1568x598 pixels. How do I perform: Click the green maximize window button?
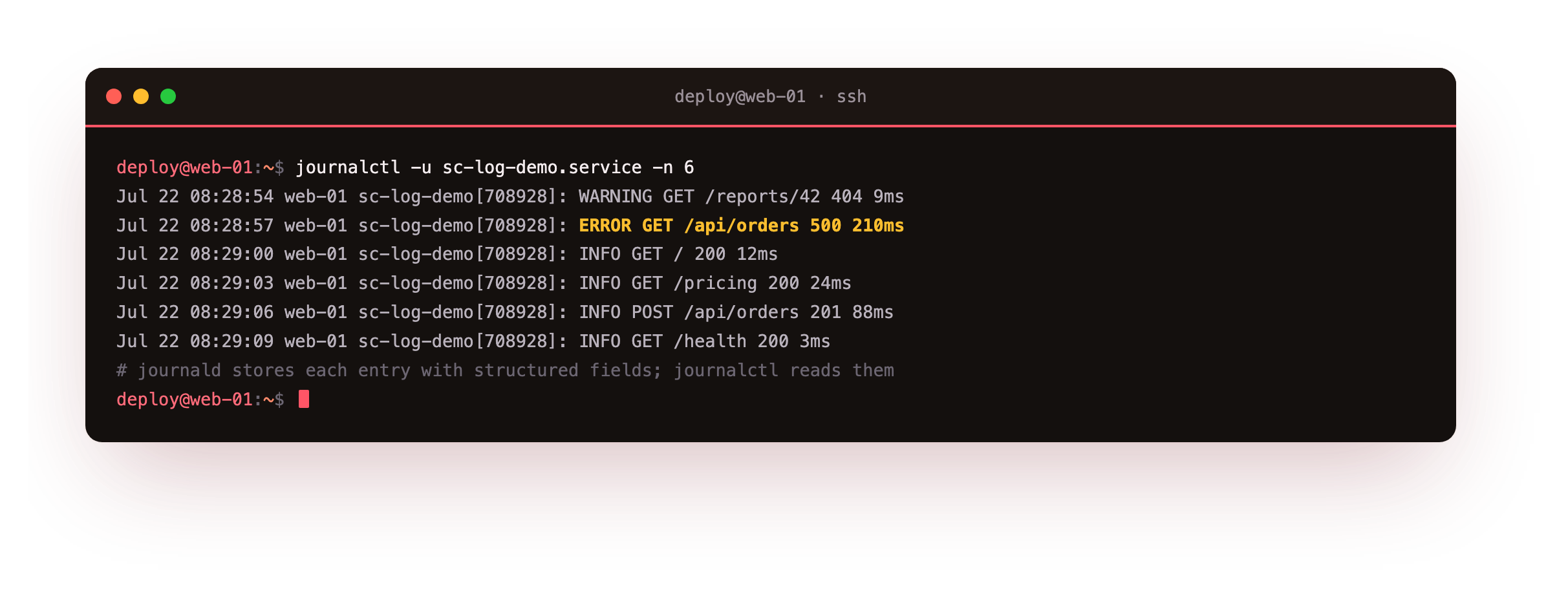tap(168, 96)
